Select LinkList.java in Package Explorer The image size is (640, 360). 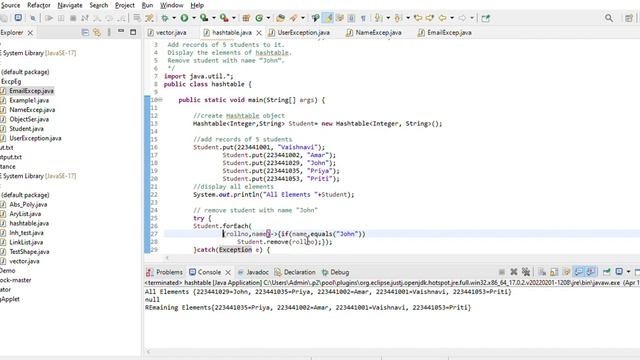click(26, 242)
